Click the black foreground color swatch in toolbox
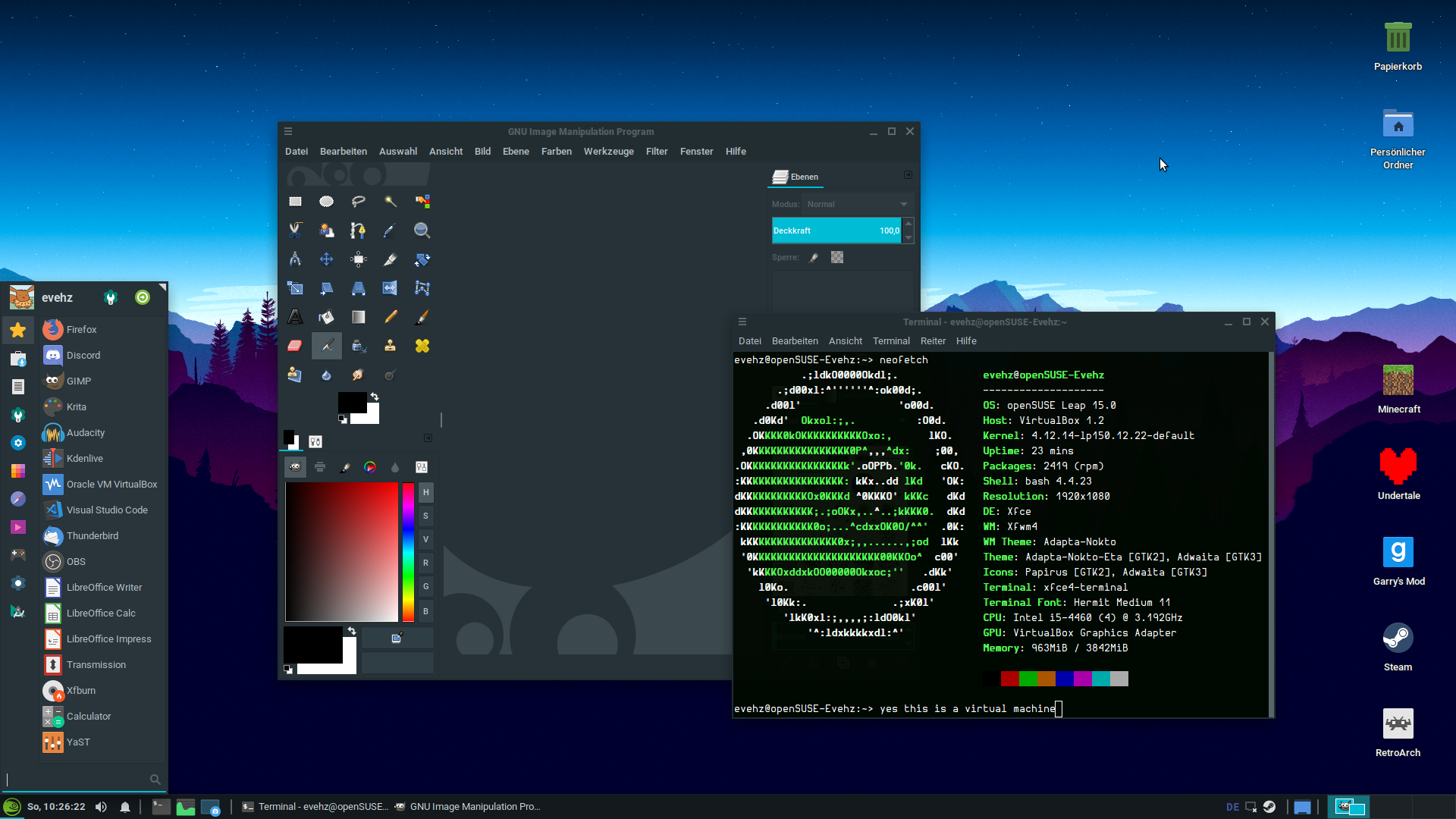Screen dimensions: 1456x819 coord(353,403)
